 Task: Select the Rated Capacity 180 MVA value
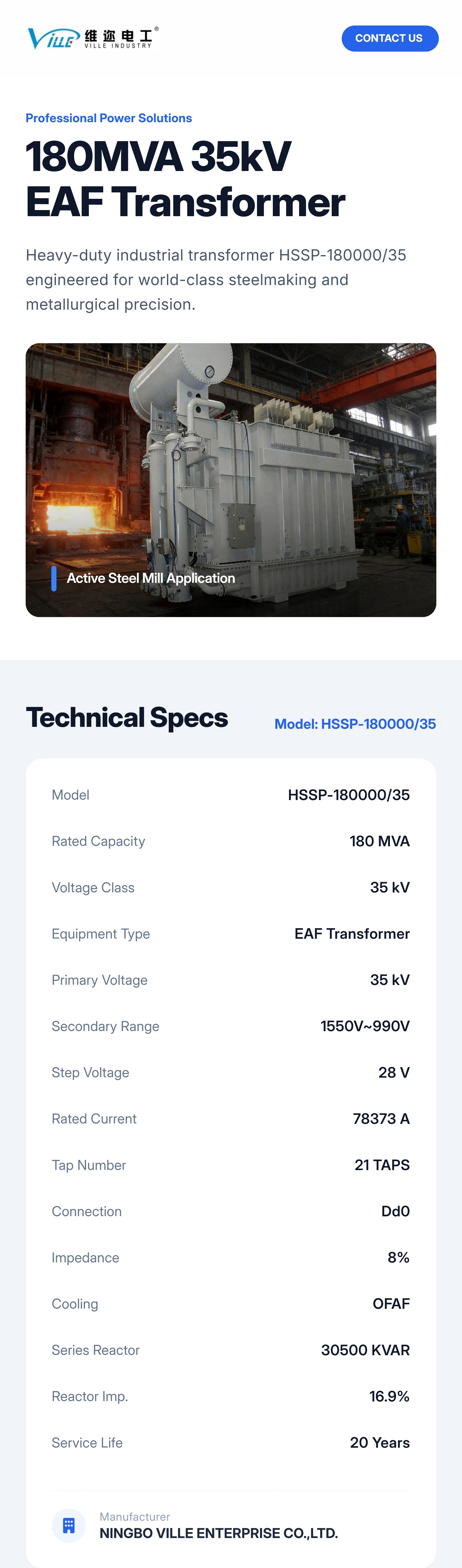(x=379, y=841)
